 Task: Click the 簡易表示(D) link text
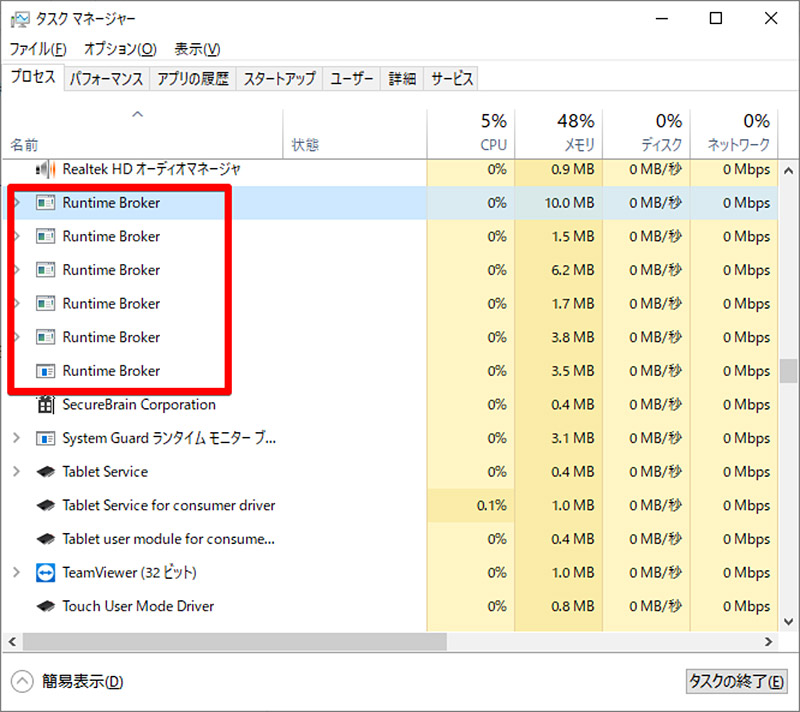pyautogui.click(x=83, y=681)
